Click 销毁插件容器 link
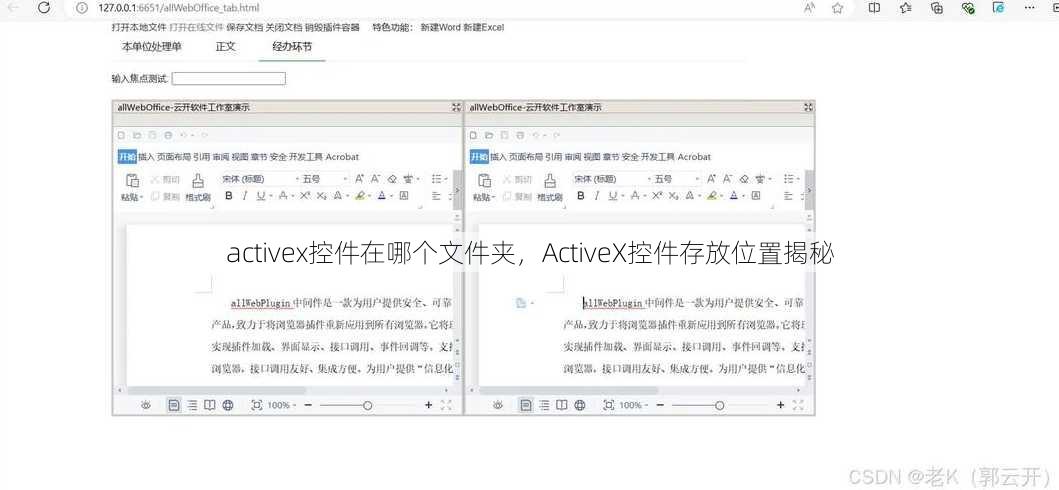Screen dimensions: 1059x490 point(332,28)
